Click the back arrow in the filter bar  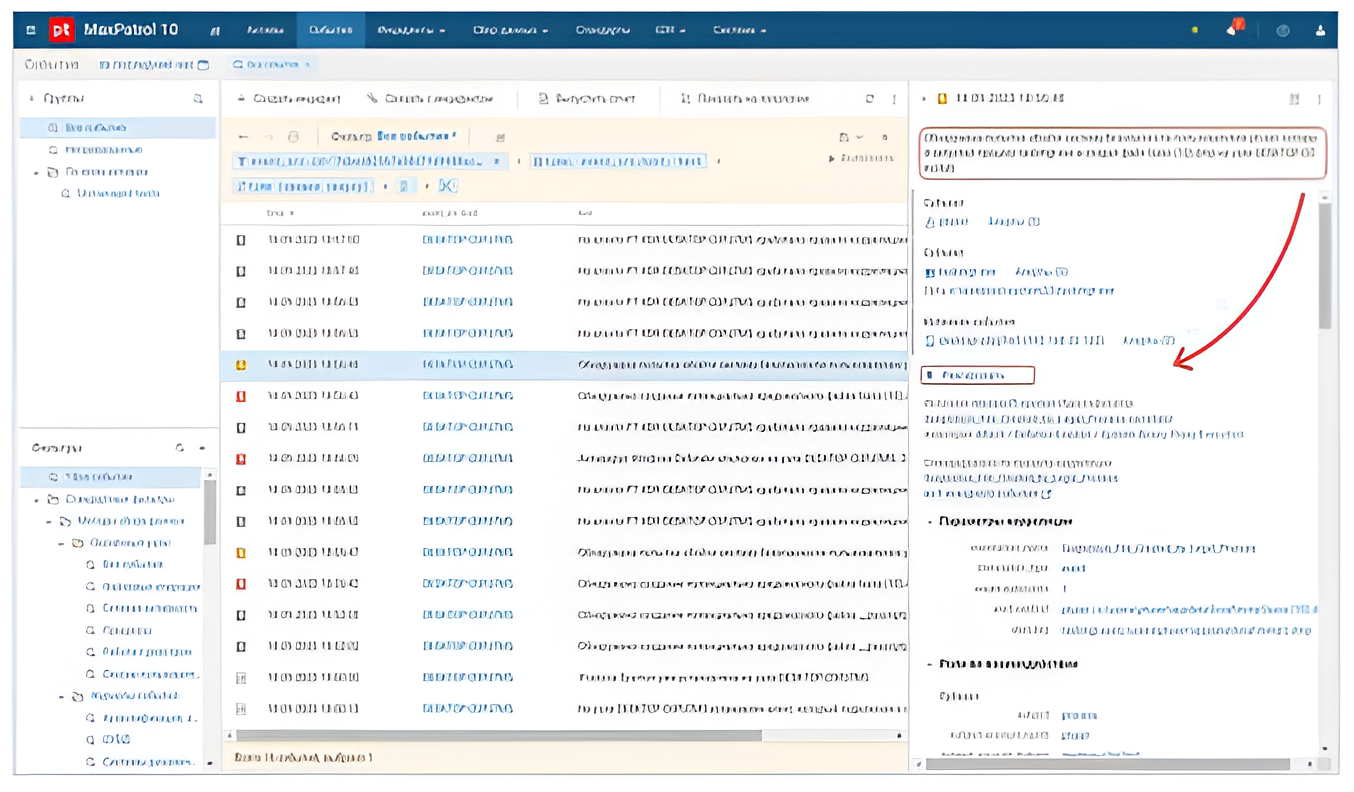click(243, 136)
